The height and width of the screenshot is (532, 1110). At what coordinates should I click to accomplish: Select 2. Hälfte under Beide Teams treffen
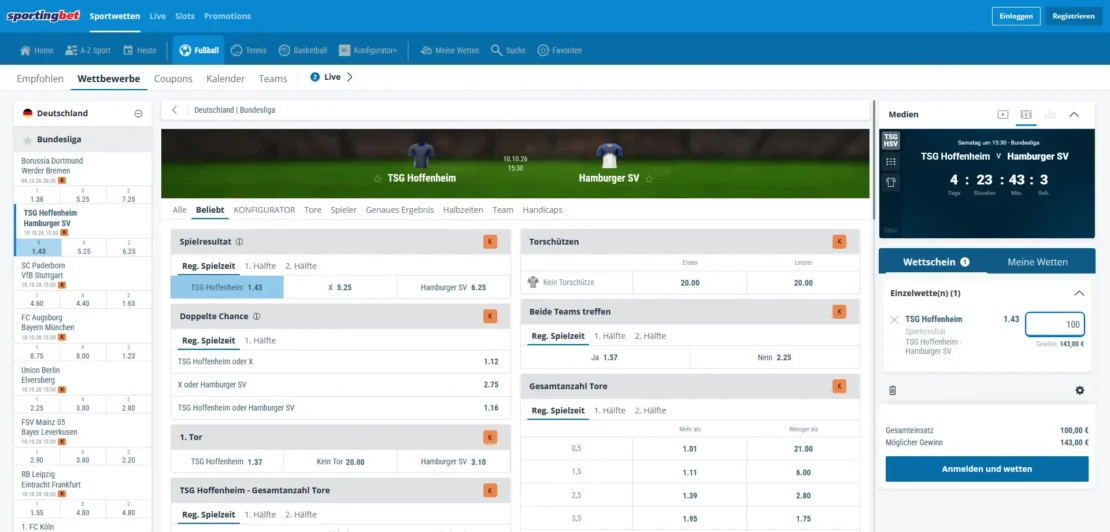pyautogui.click(x=650, y=336)
